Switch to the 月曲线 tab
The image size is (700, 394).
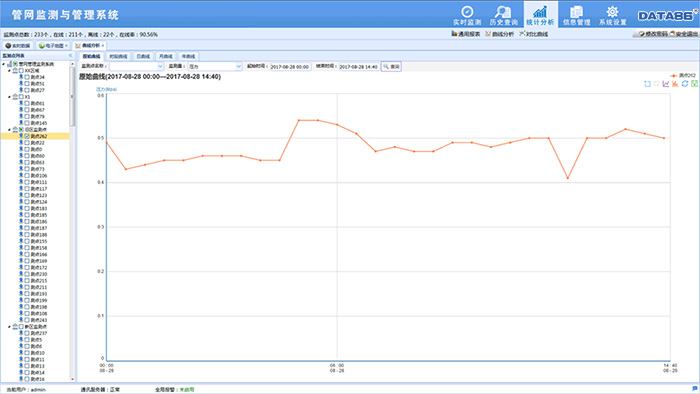[166, 56]
